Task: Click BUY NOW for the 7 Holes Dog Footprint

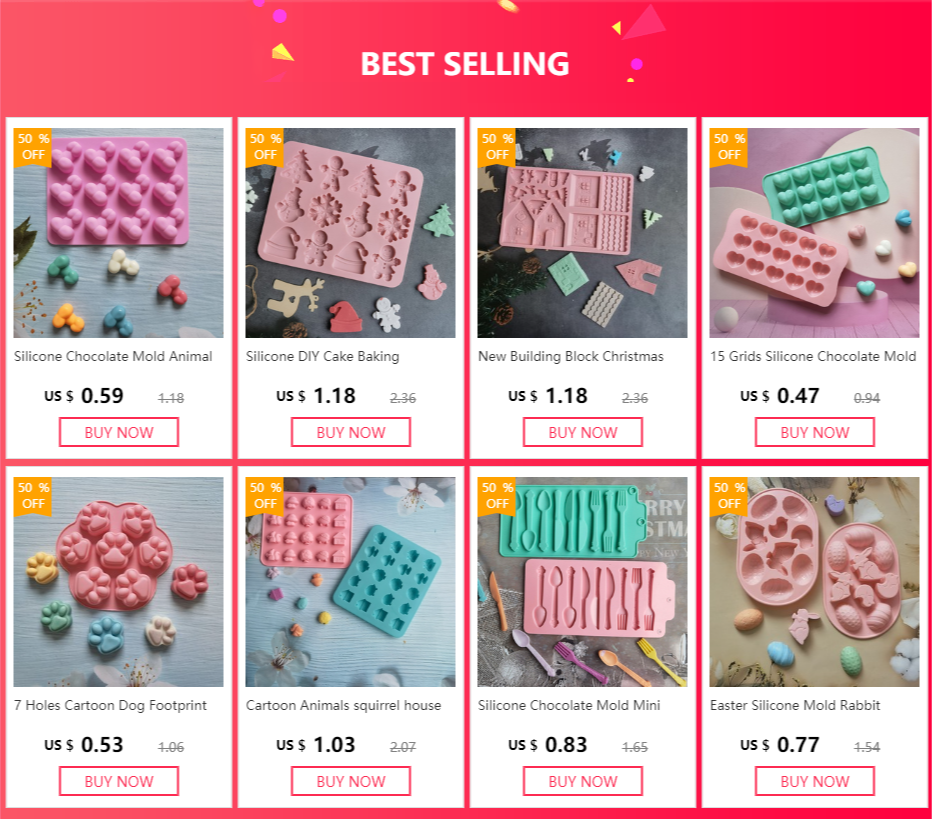Action: point(119,781)
